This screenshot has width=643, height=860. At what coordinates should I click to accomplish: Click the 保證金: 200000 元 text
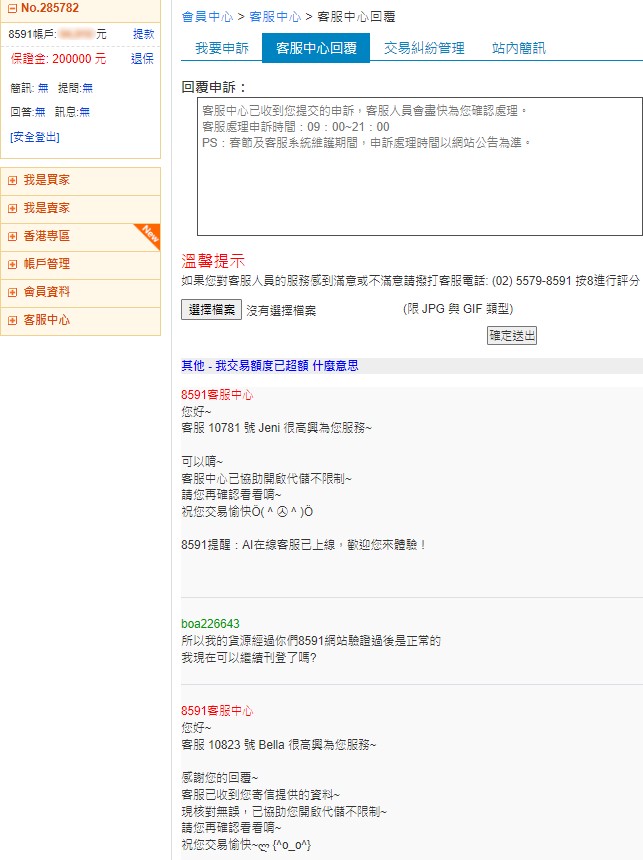coord(58,59)
